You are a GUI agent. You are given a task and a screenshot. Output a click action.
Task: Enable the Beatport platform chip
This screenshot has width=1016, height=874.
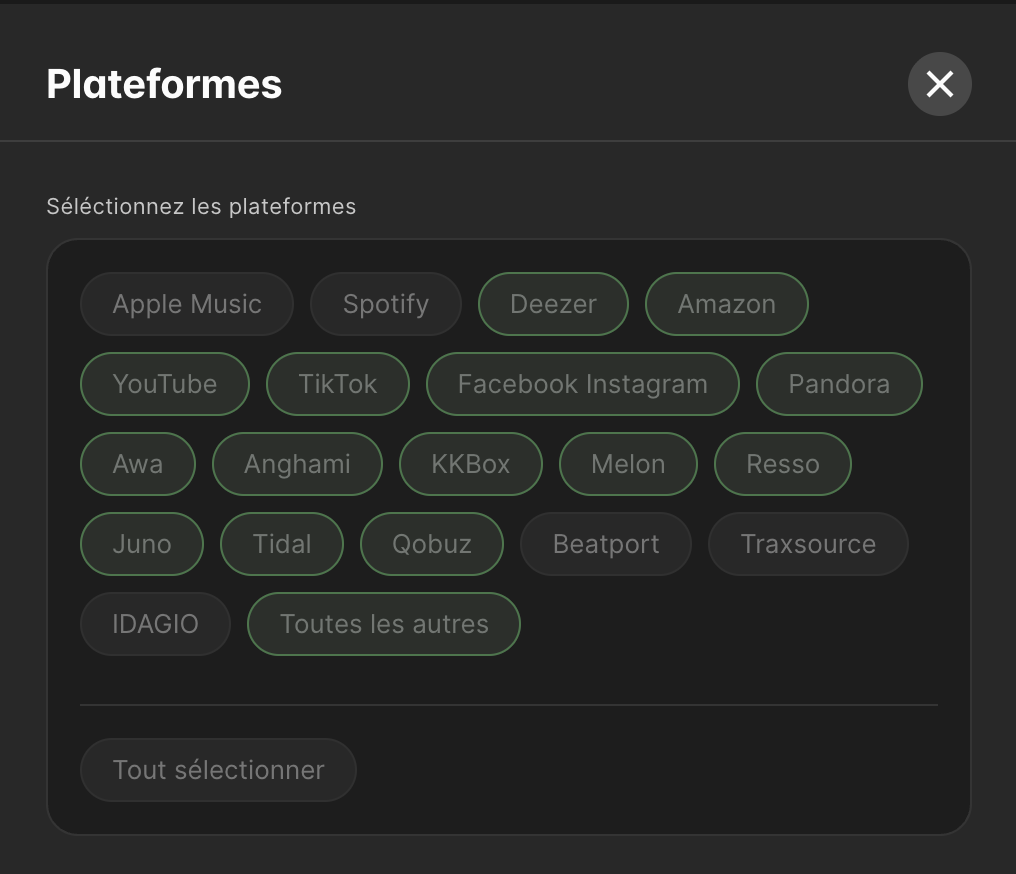(x=606, y=544)
